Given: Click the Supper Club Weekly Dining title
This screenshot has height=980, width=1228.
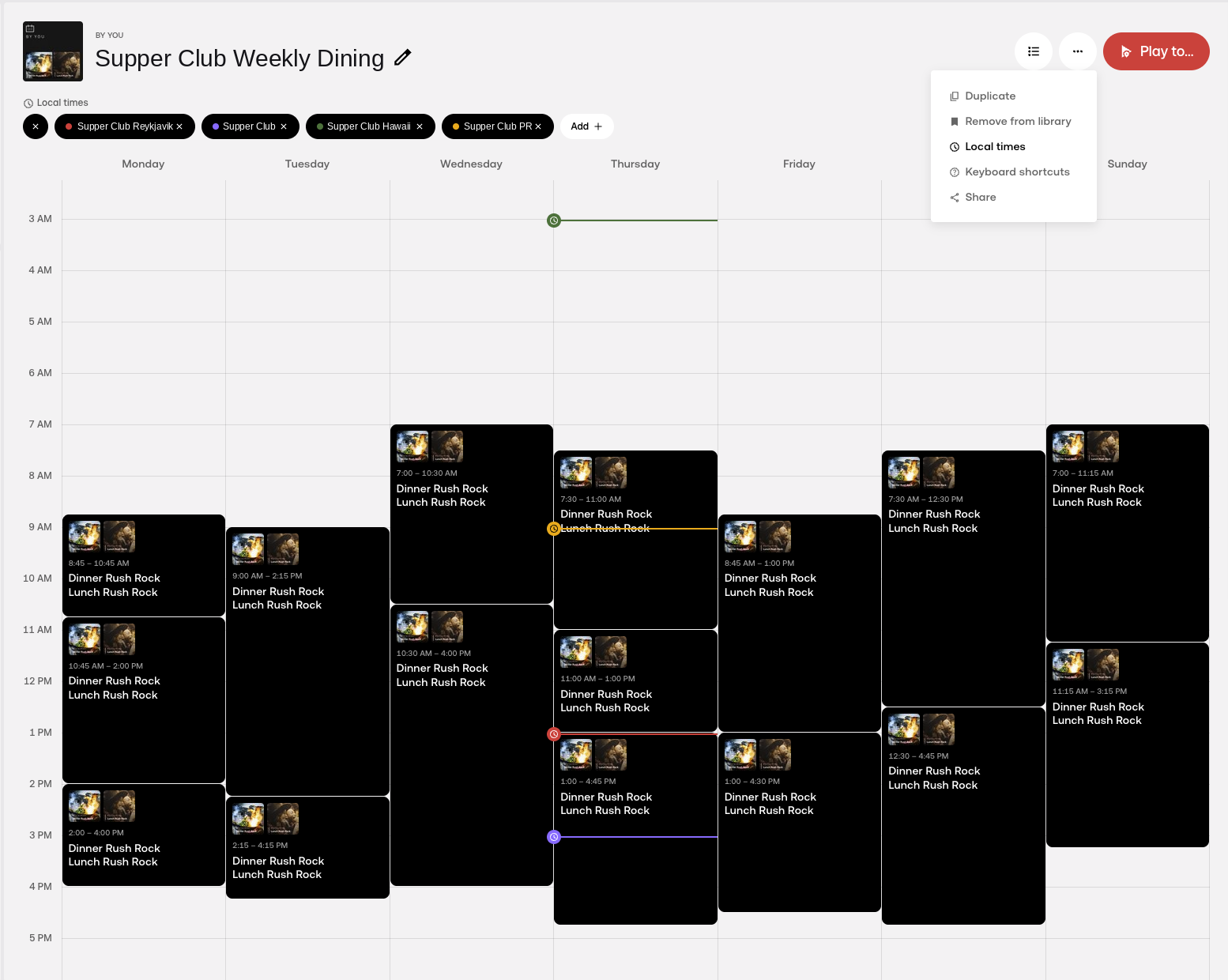Looking at the screenshot, I should tap(239, 58).
